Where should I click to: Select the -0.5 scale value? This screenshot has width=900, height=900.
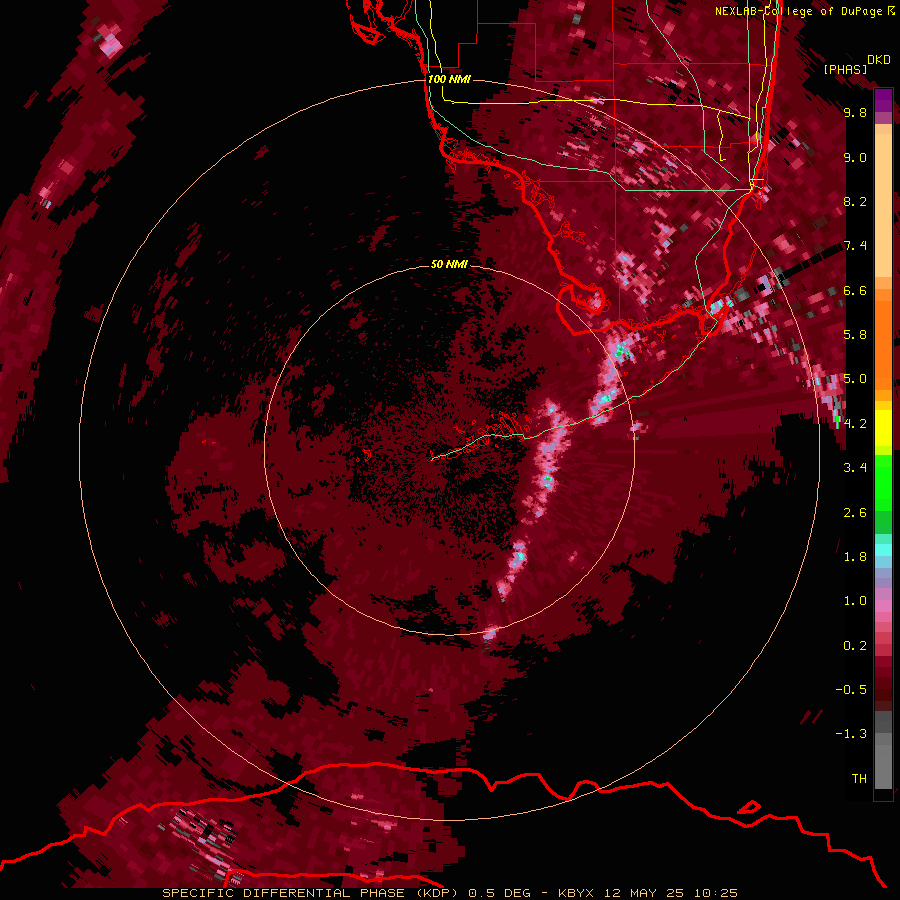click(x=851, y=690)
